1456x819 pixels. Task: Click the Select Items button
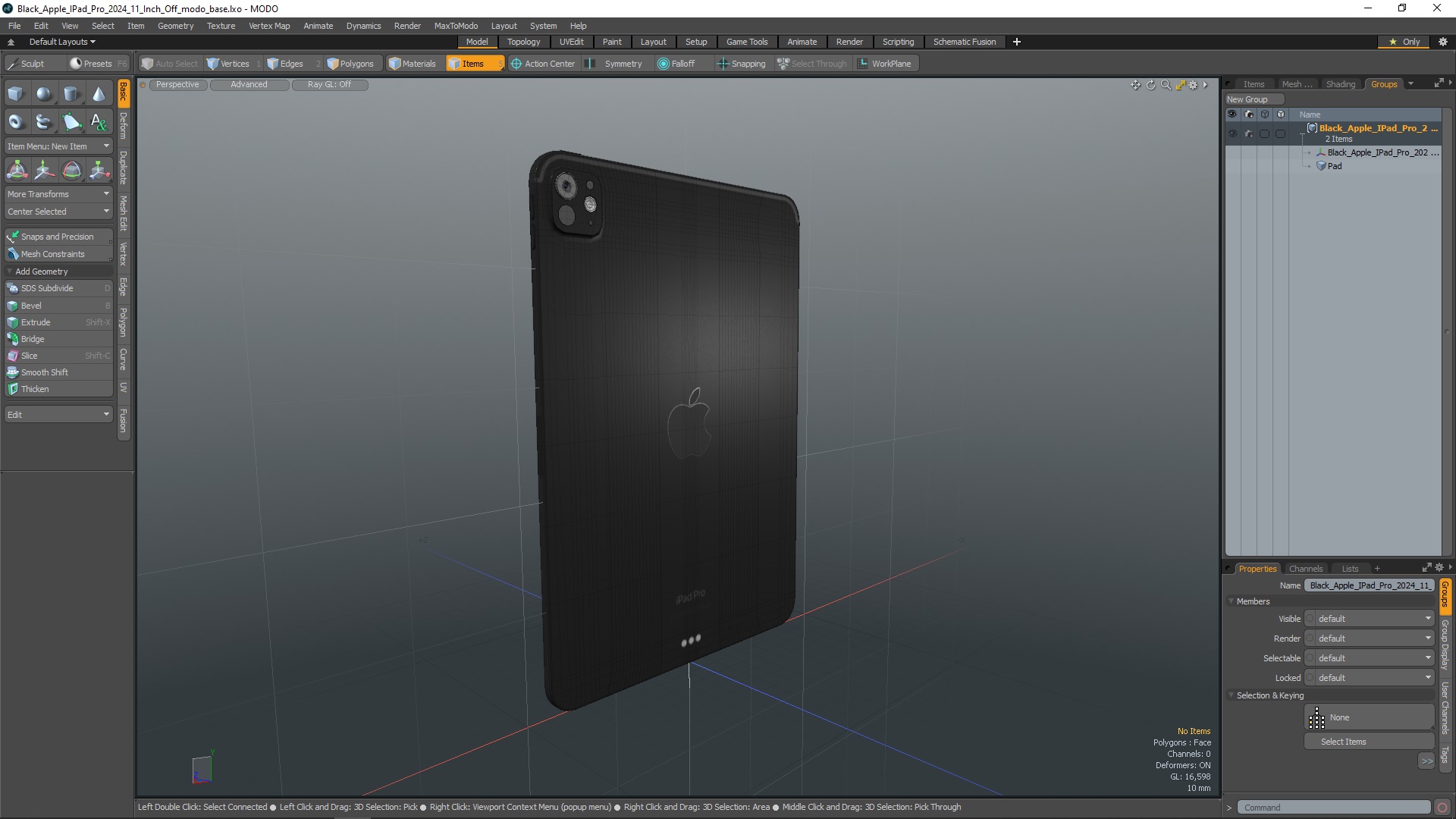tap(1370, 742)
